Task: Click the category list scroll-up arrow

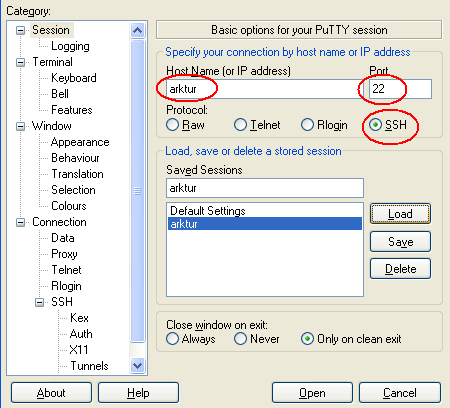Action: pos(137,31)
